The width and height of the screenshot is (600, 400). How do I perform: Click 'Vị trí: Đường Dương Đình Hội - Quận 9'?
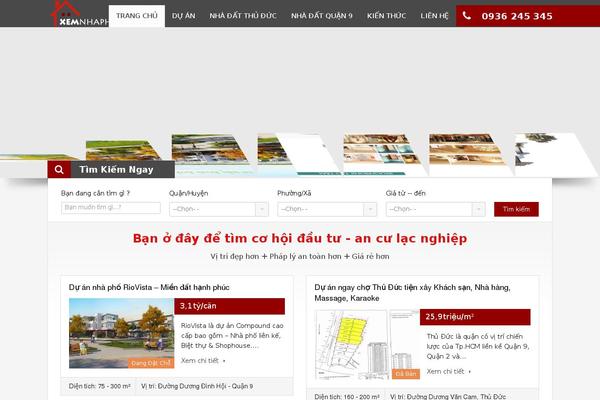tap(197, 386)
